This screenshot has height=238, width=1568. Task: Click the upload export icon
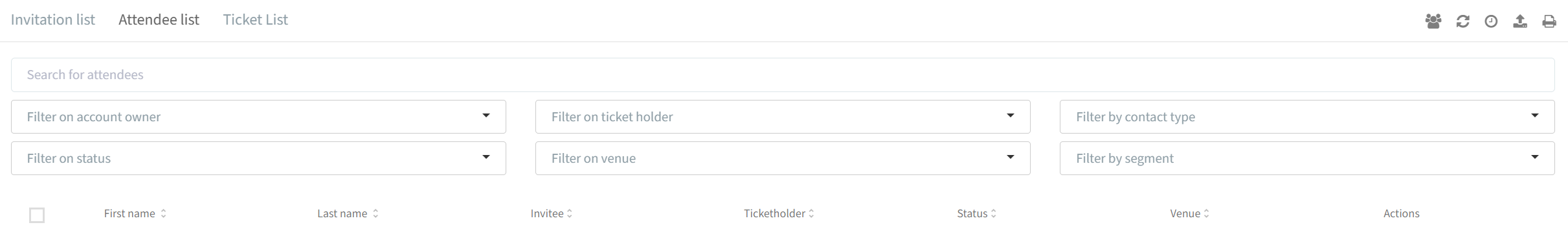point(1520,21)
